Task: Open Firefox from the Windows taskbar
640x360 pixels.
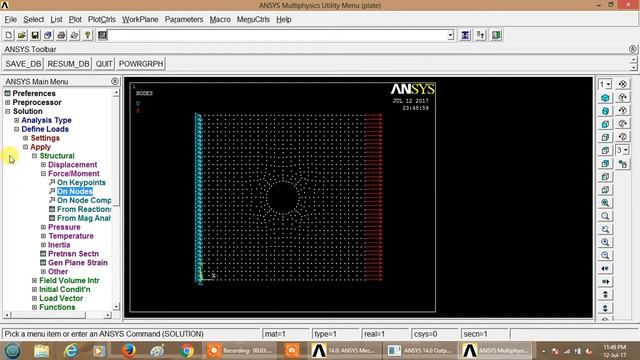Action: click(x=128, y=351)
